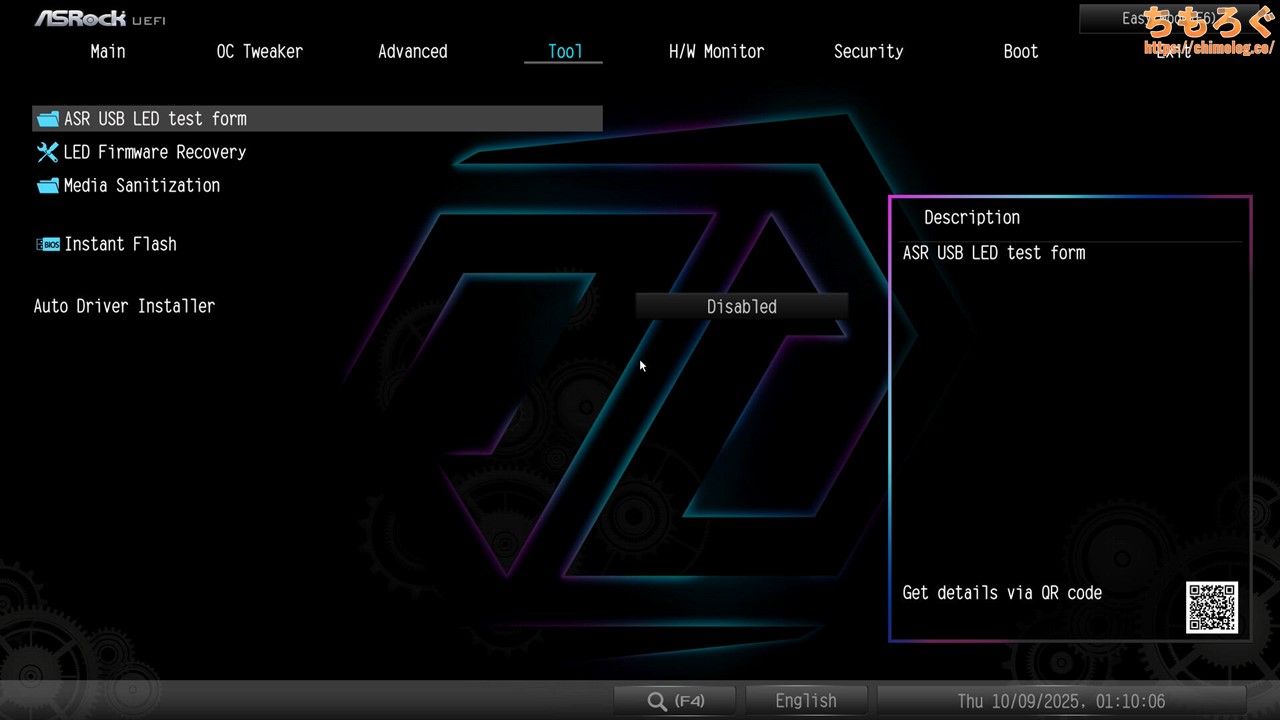This screenshot has width=1280, height=720.
Task: Open Auto Driver Installer Disabled dropdown
Action: 741,307
